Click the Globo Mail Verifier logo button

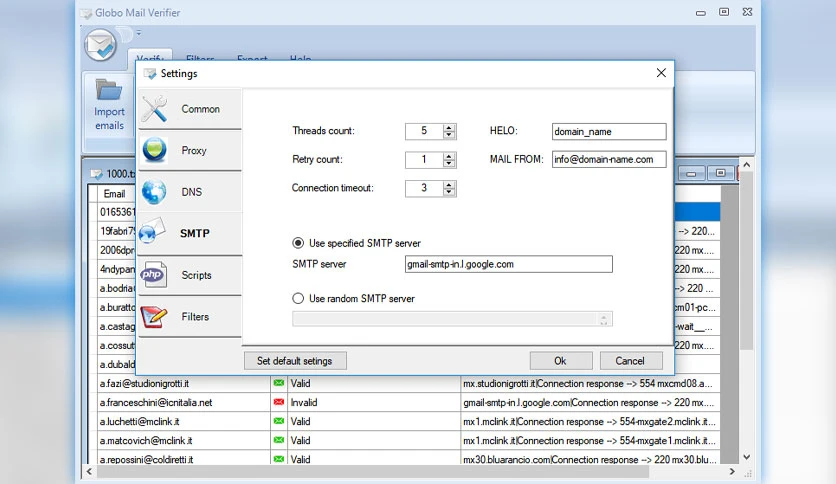100,45
